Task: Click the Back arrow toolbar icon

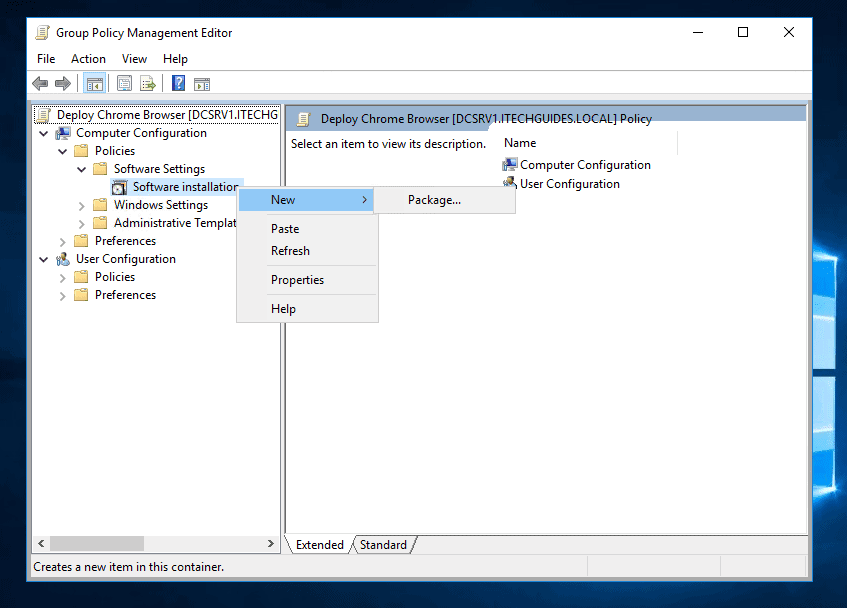Action: 40,84
